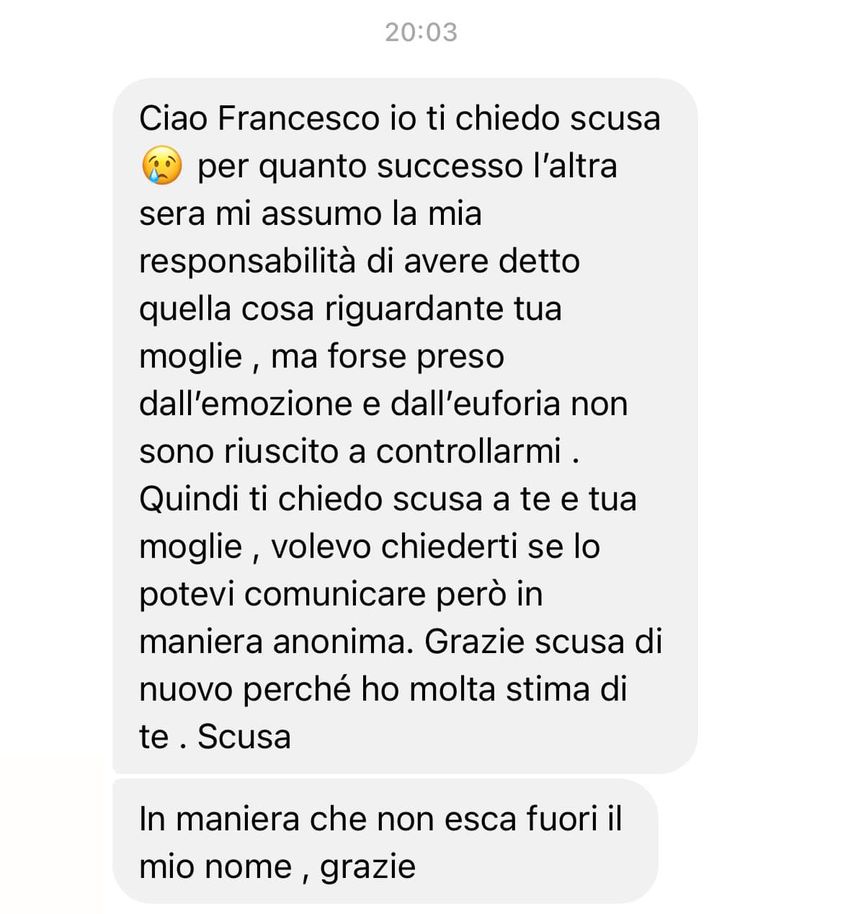Click the 20:03 timestamp at the top
The image size is (843, 914).
tap(421, 32)
